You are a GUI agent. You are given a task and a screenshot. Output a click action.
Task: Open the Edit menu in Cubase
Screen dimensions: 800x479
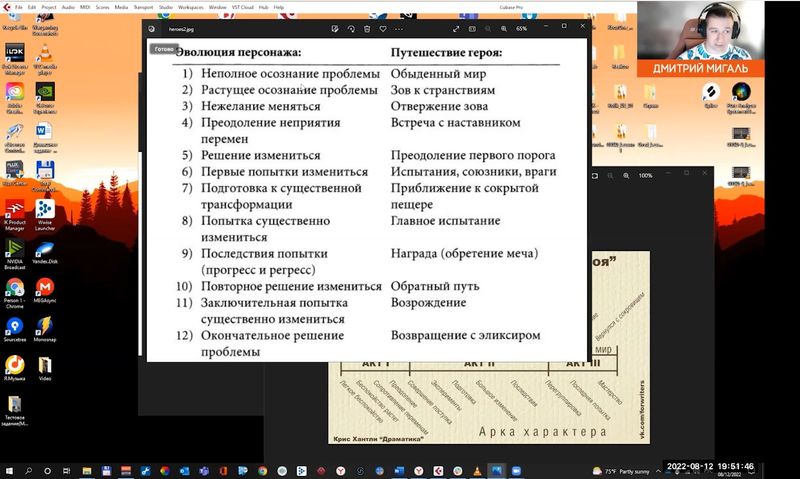32,7
